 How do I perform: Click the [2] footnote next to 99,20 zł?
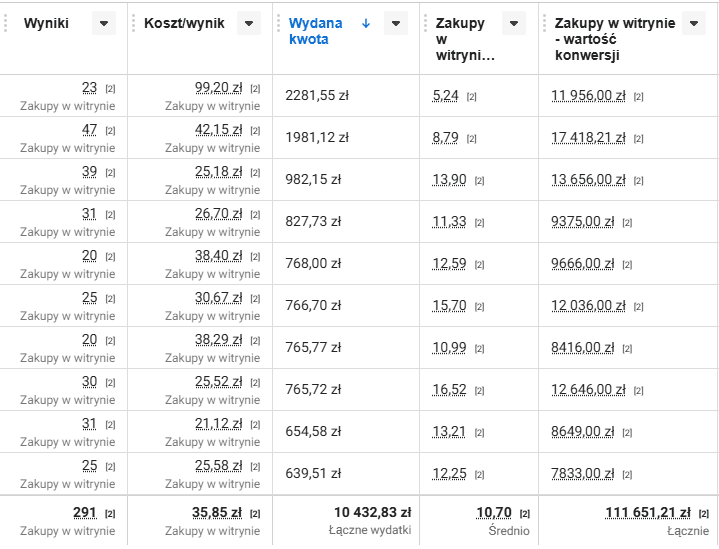point(255,89)
